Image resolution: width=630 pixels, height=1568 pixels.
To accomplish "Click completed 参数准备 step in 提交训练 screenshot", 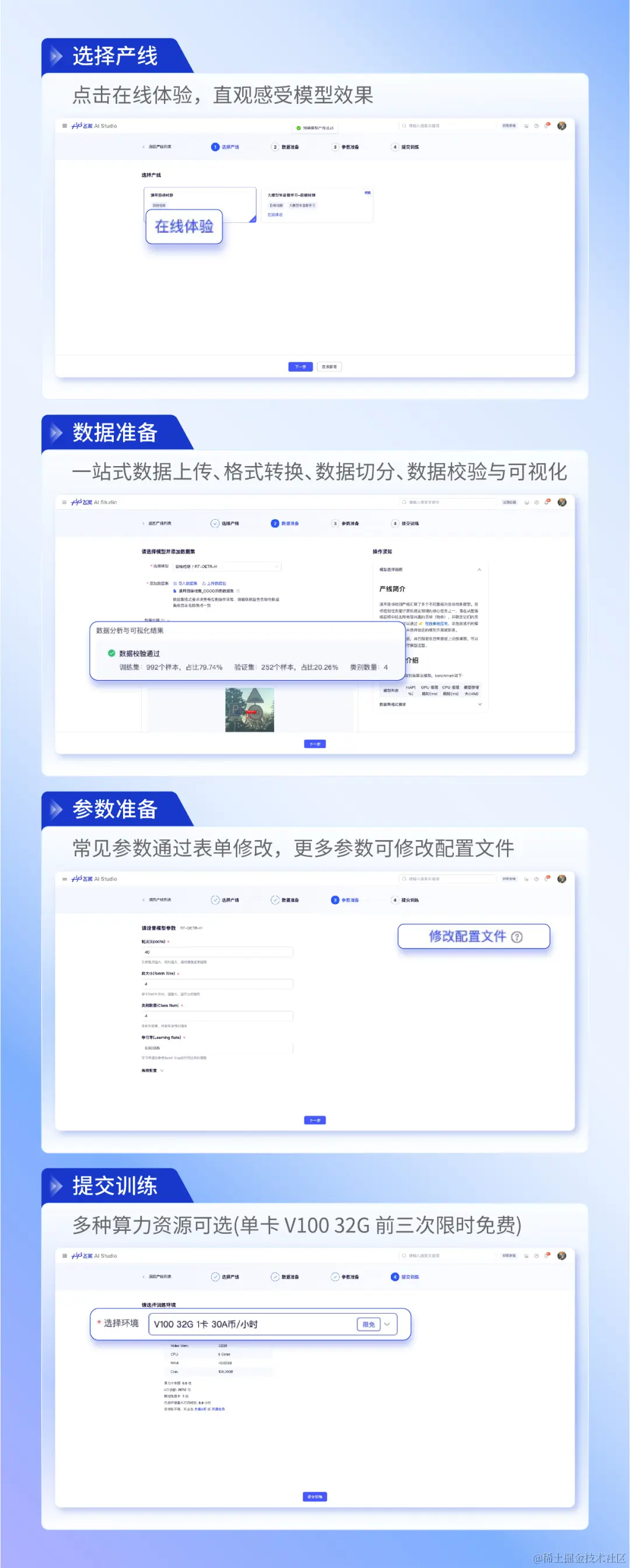I will coord(345,1277).
